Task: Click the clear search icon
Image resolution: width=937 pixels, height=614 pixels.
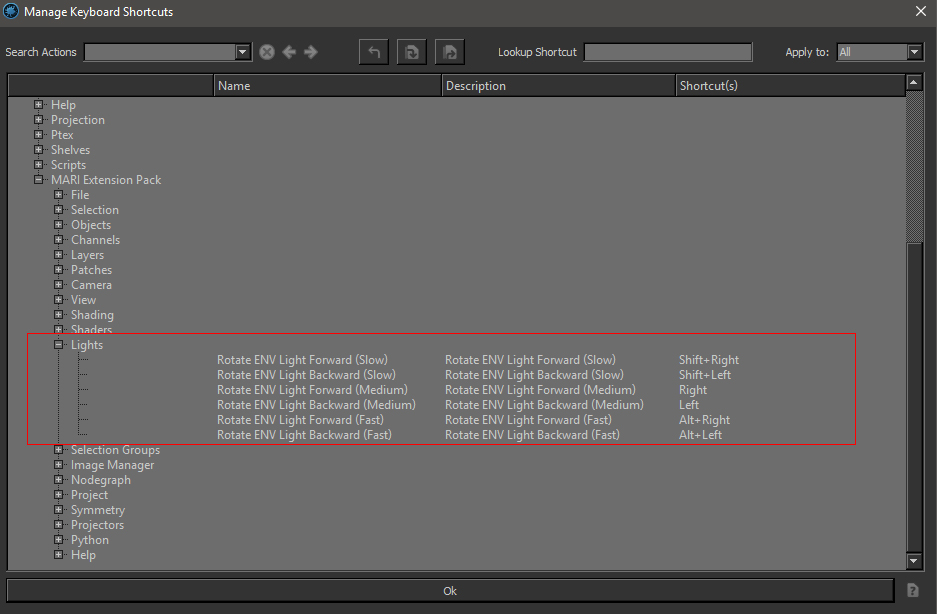Action: [x=267, y=52]
